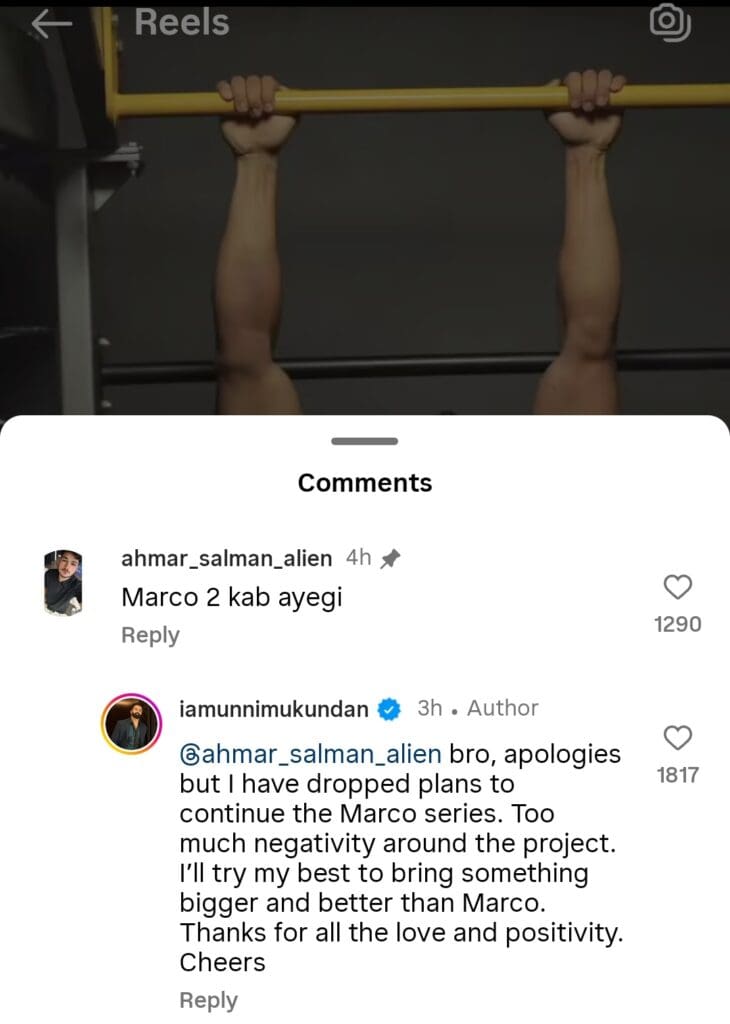This screenshot has height=1024, width=730.
Task: Open the @ahmar_salman_alien mention link
Action: click(x=310, y=754)
